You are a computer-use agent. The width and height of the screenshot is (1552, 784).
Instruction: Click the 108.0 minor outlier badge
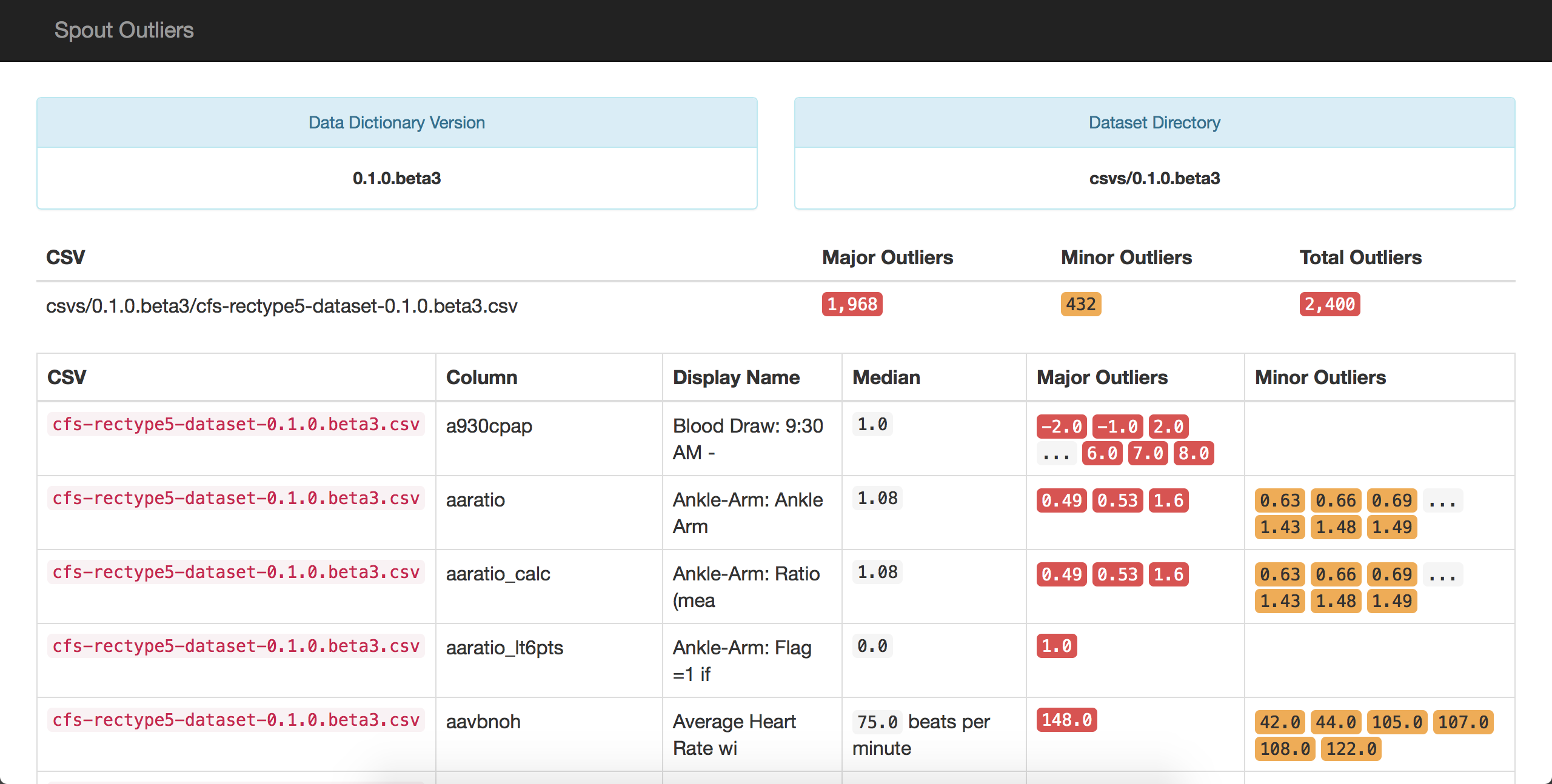click(1285, 749)
